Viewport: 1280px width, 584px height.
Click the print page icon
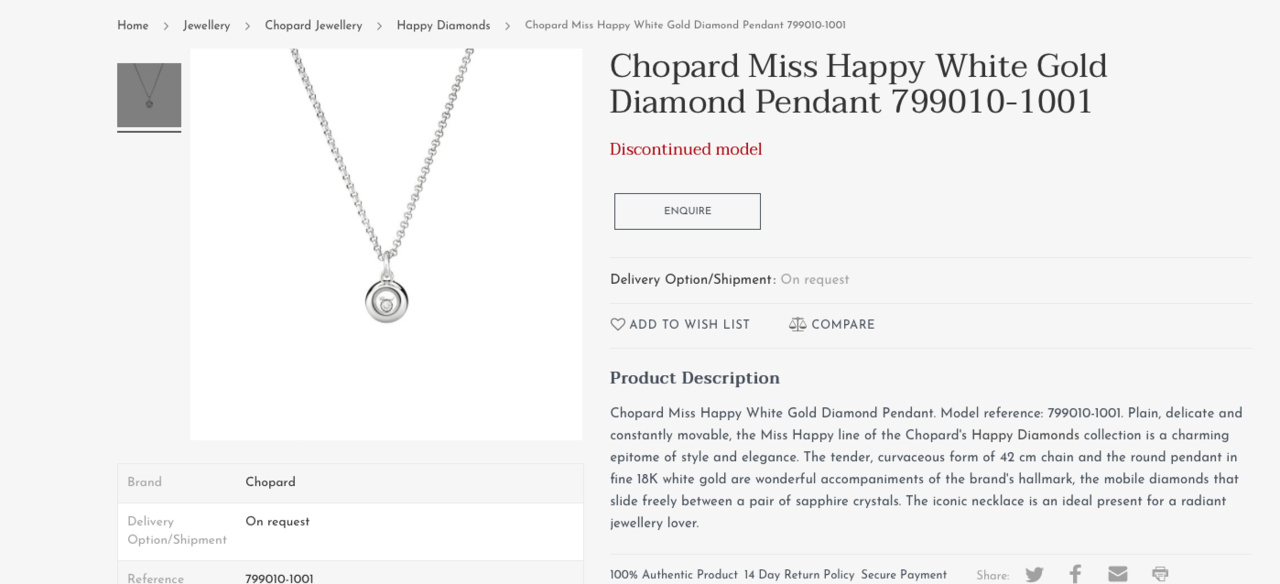point(1160,575)
